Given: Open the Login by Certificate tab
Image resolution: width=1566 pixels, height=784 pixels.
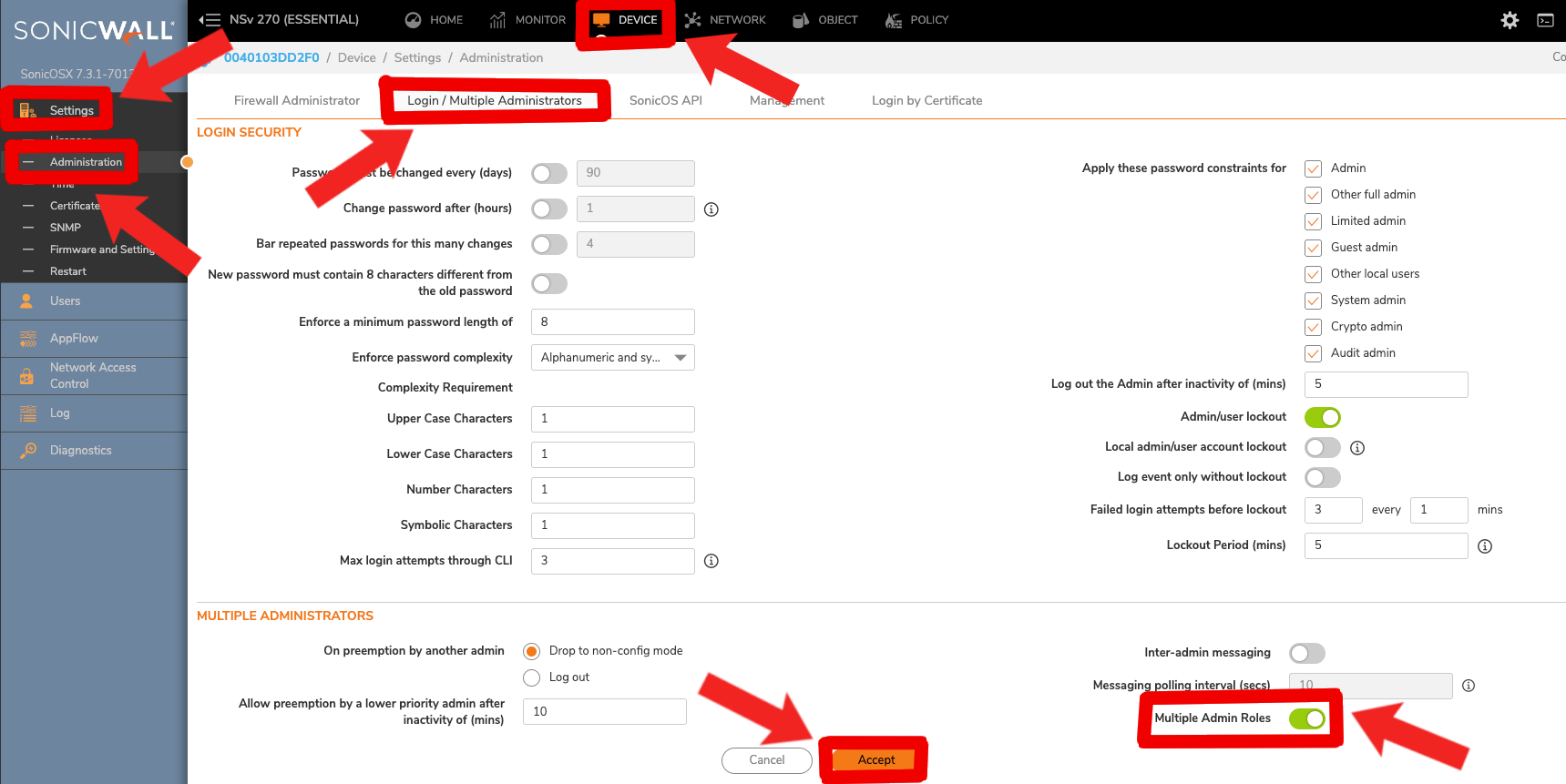Looking at the screenshot, I should click(926, 101).
